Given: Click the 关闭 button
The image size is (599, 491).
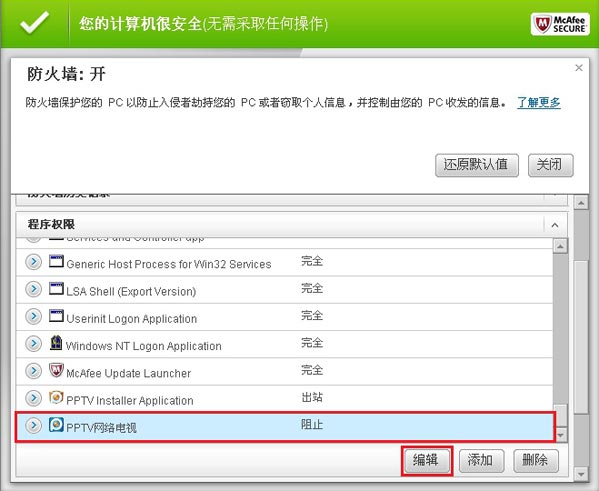Looking at the screenshot, I should tap(550, 165).
